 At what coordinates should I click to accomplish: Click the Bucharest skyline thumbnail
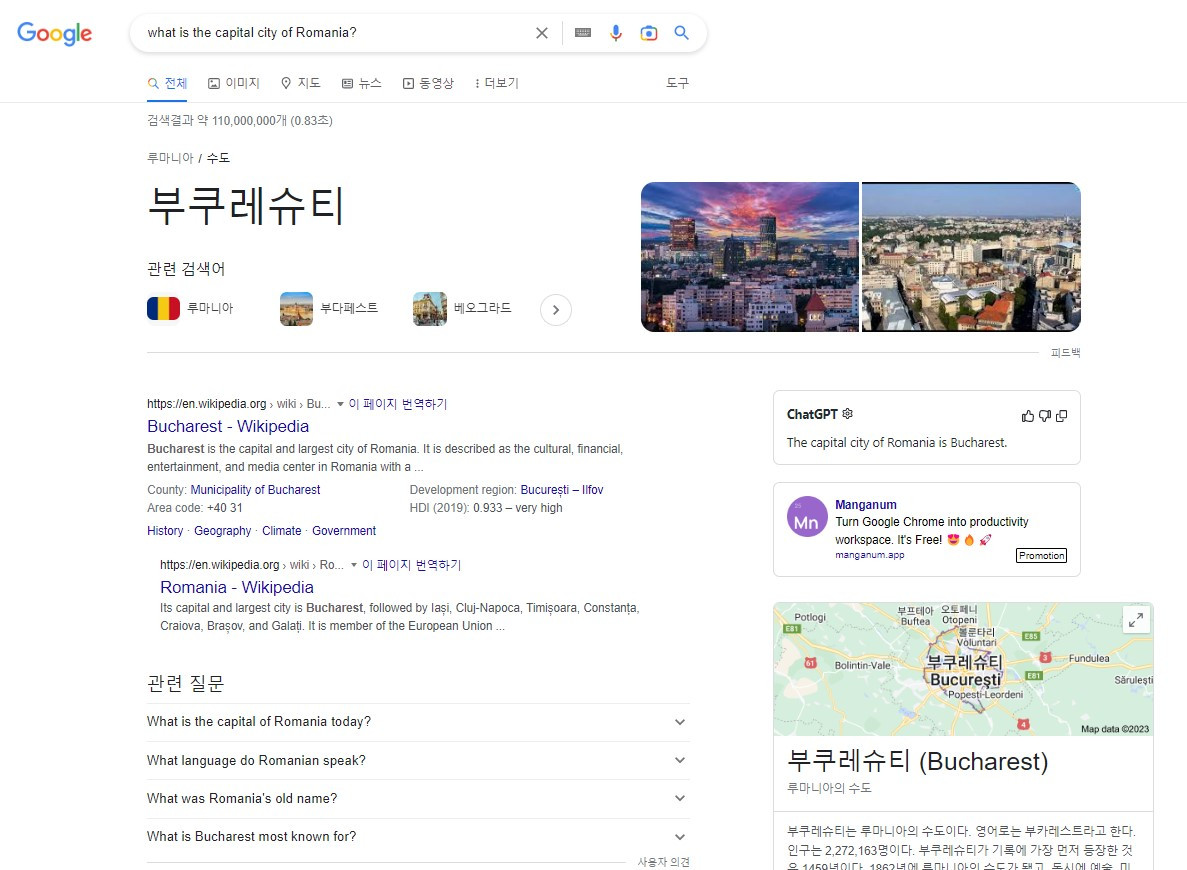point(749,256)
